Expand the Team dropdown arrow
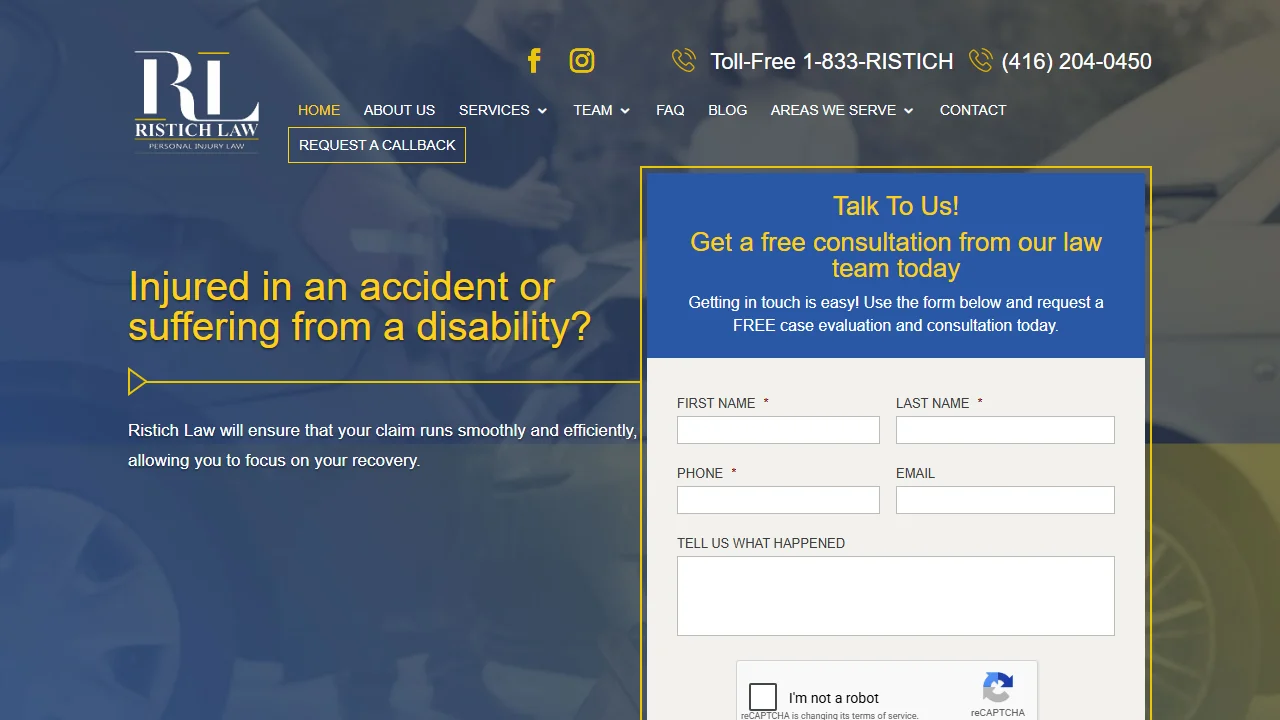Image resolution: width=1280 pixels, height=720 pixels. [x=625, y=111]
